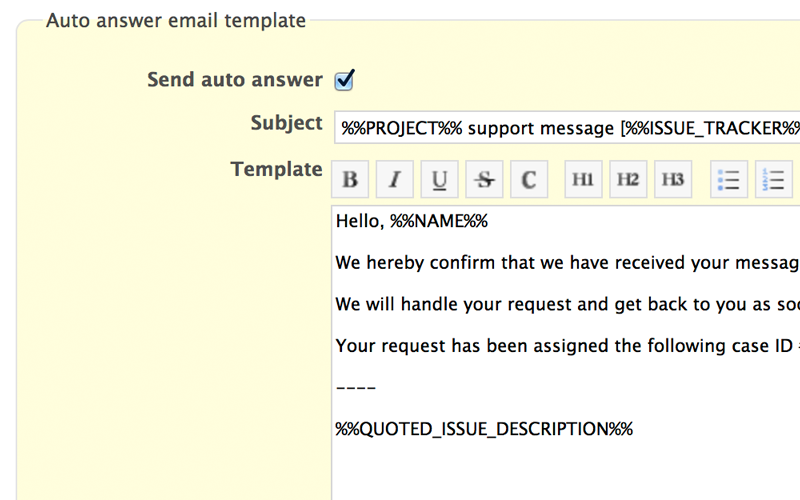This screenshot has height=500, width=800.
Task: Place cursor on the "Hello, %%NAME%%" line
Action: [x=412, y=221]
